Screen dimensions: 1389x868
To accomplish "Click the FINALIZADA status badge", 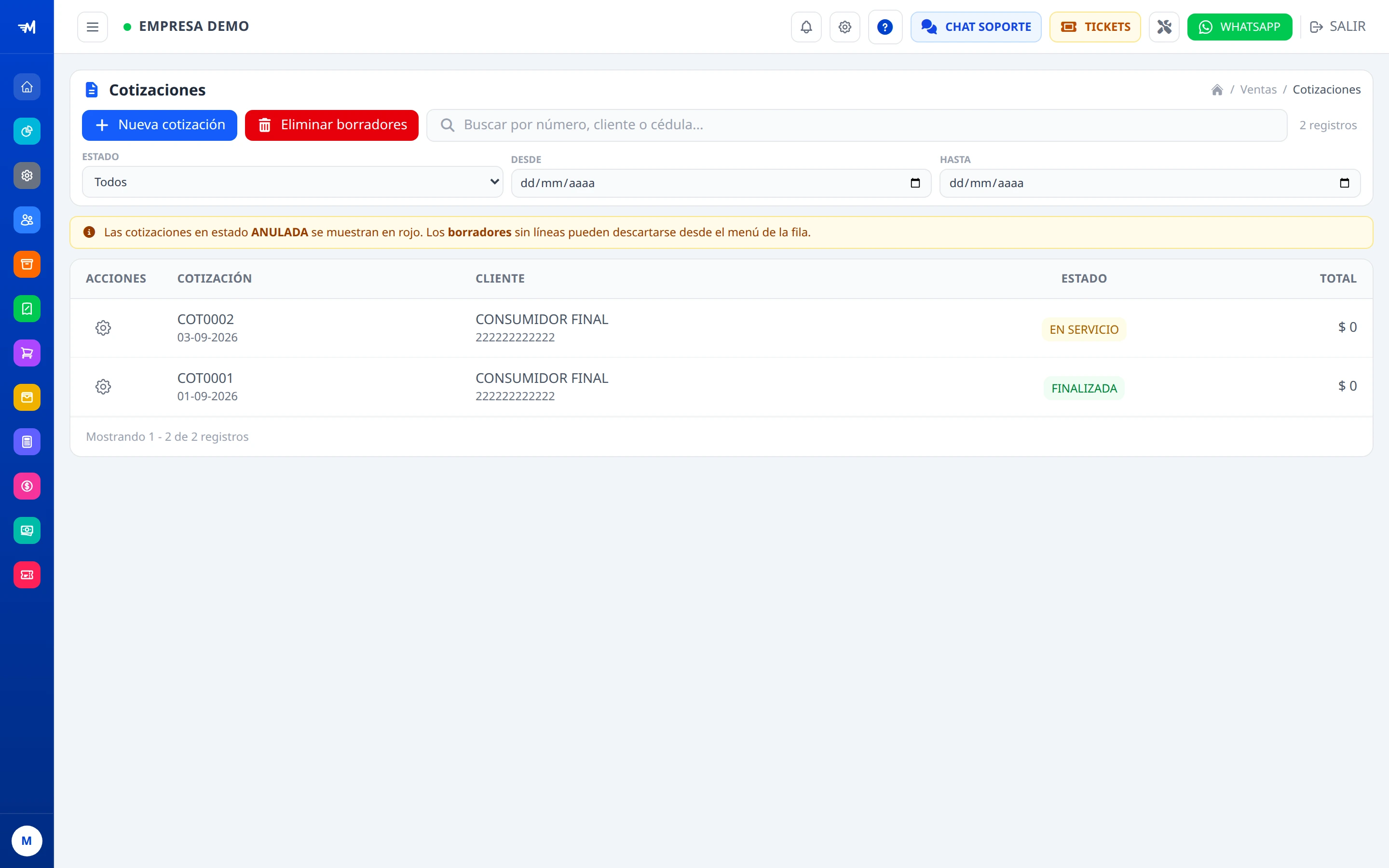I will 1084,389.
